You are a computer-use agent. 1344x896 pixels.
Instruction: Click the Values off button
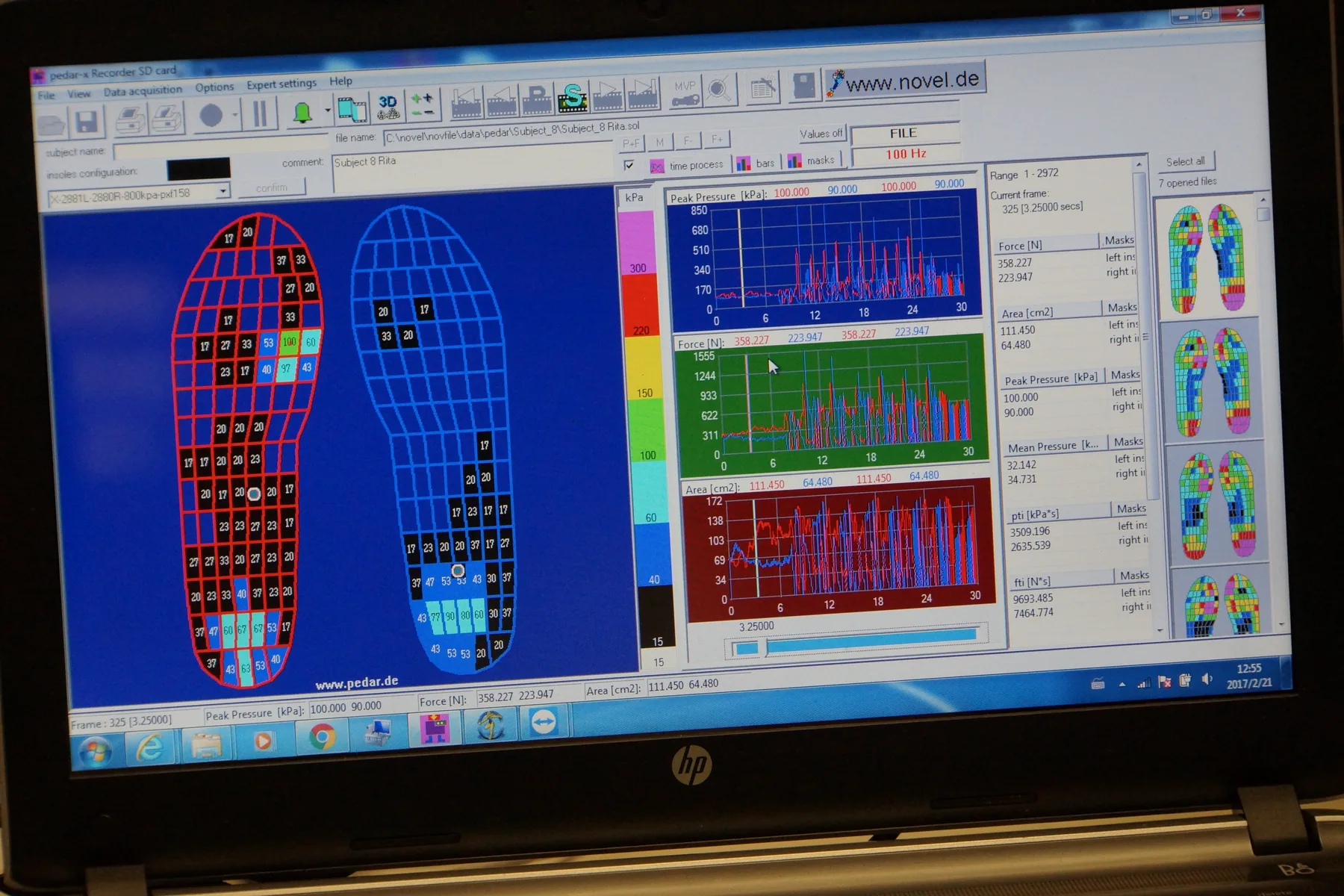(821, 134)
